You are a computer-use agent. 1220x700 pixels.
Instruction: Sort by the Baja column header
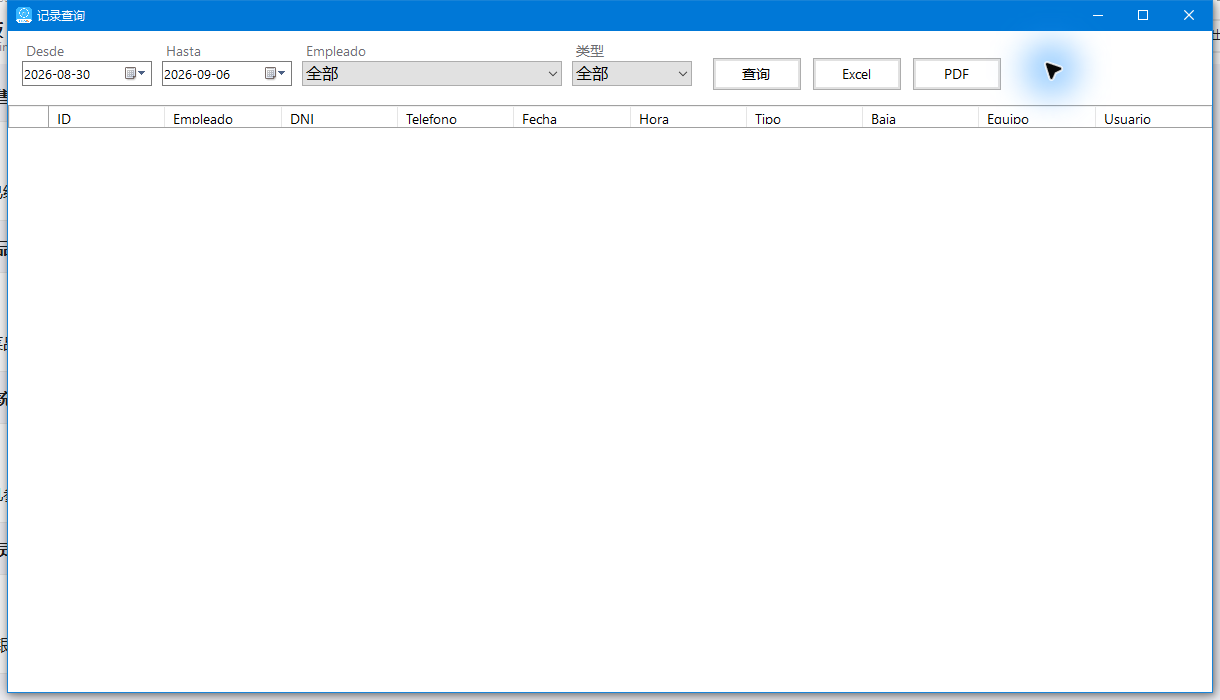click(x=920, y=118)
